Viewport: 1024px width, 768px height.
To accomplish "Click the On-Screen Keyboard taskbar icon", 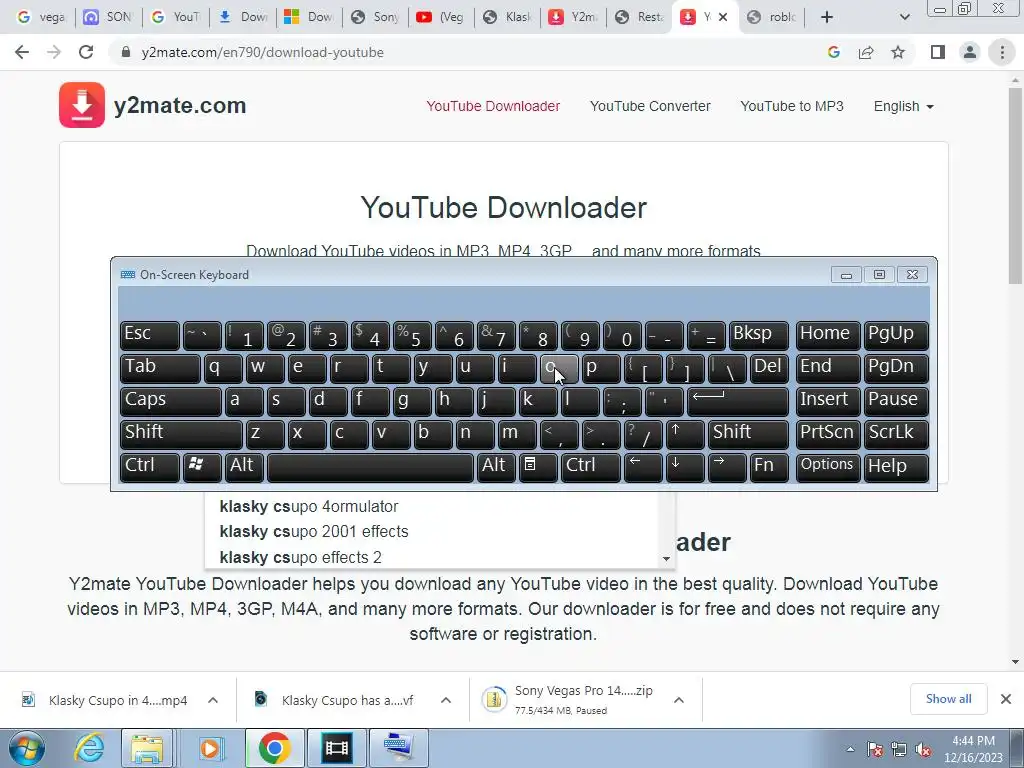I will coord(399,748).
